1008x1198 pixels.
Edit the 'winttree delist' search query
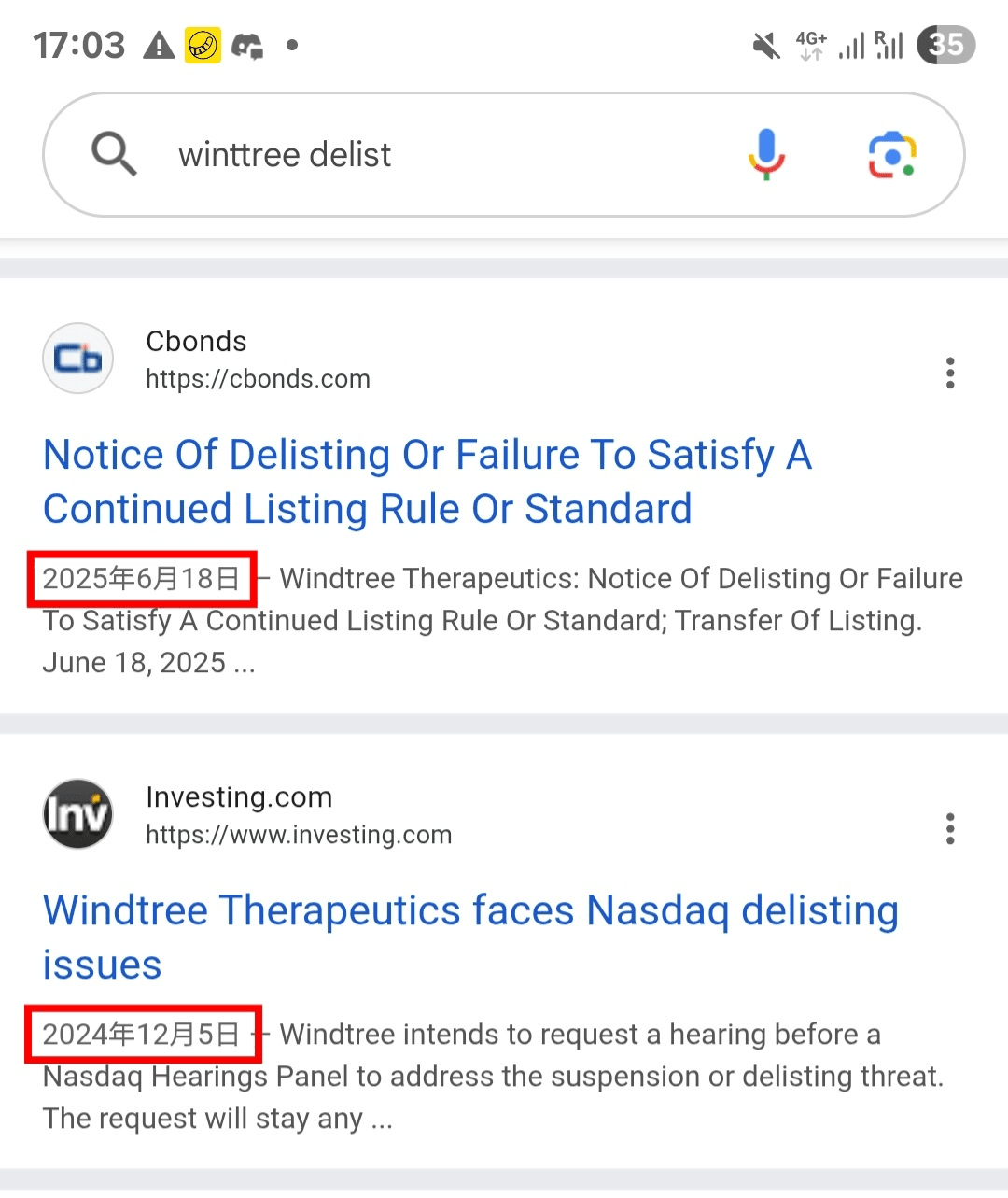(x=285, y=155)
